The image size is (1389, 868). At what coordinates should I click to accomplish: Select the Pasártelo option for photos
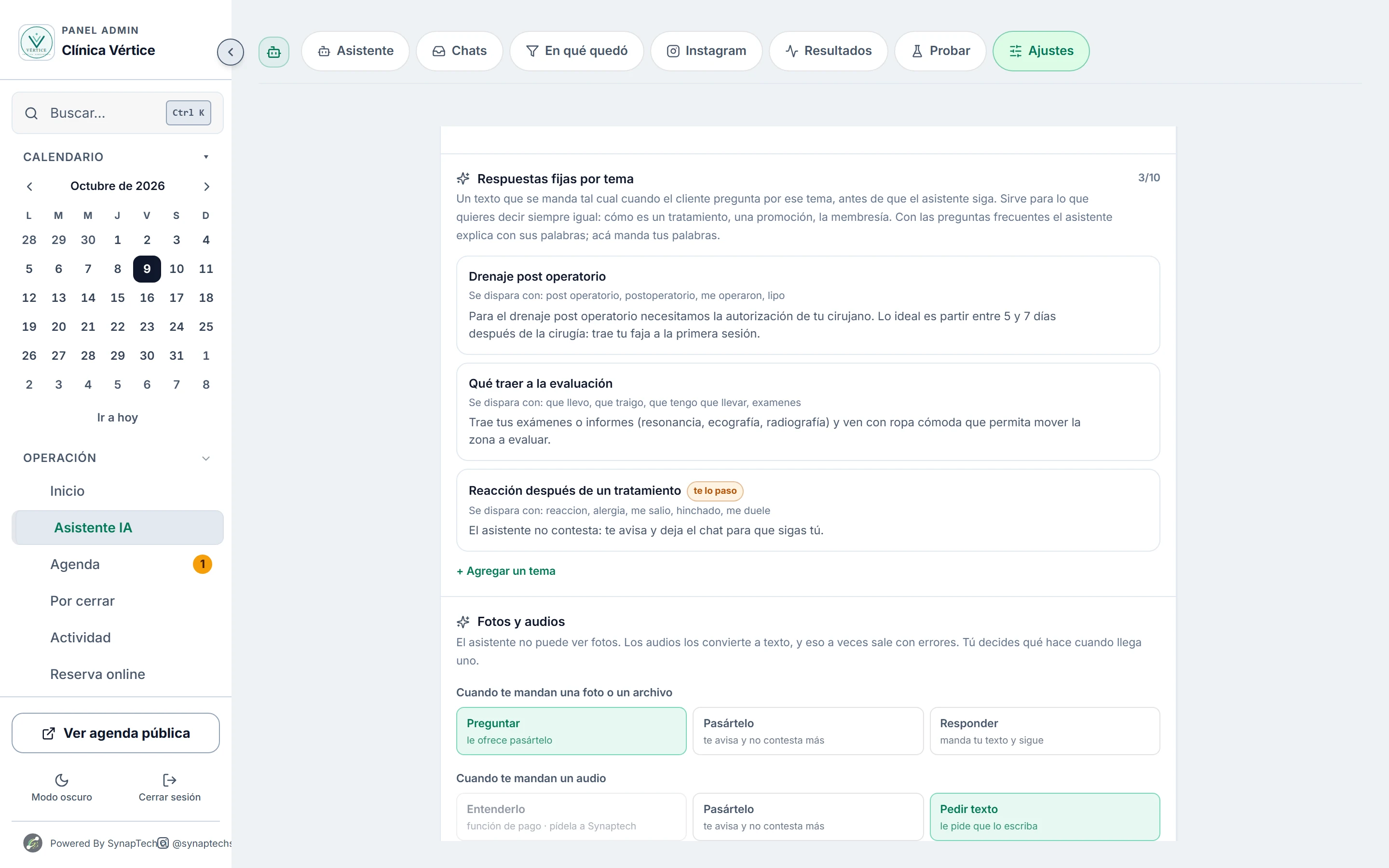click(x=807, y=731)
